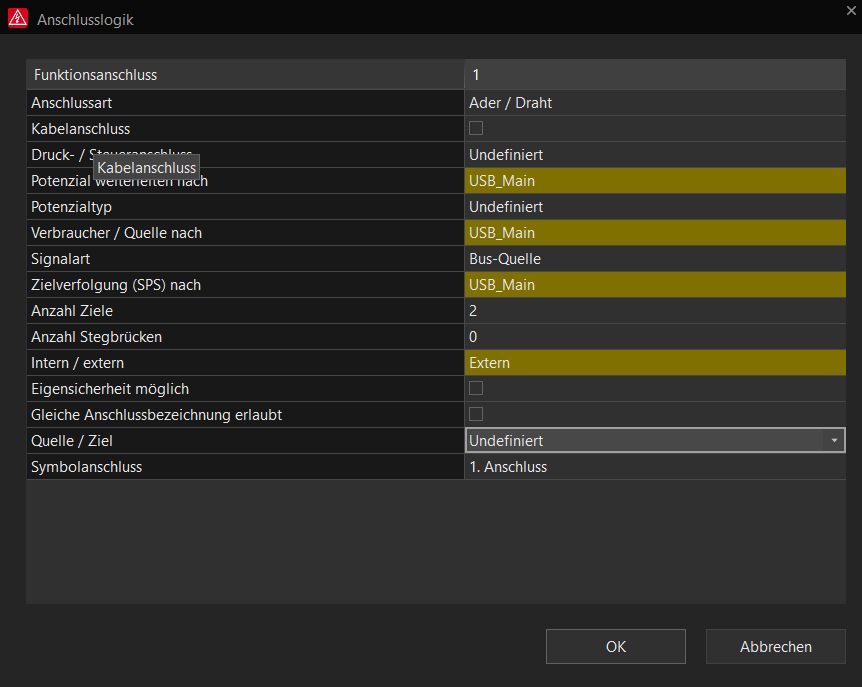Select 'Gleiche Anschlussbezeichnung erlaubt' row label
862x687 pixels.
(245, 414)
